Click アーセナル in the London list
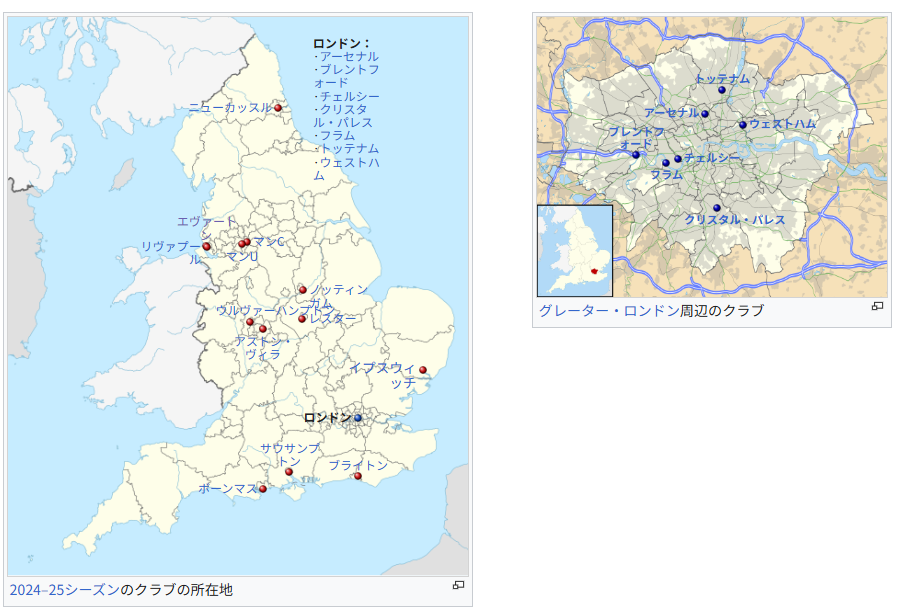Screen dimensions: 897x612 [348, 57]
